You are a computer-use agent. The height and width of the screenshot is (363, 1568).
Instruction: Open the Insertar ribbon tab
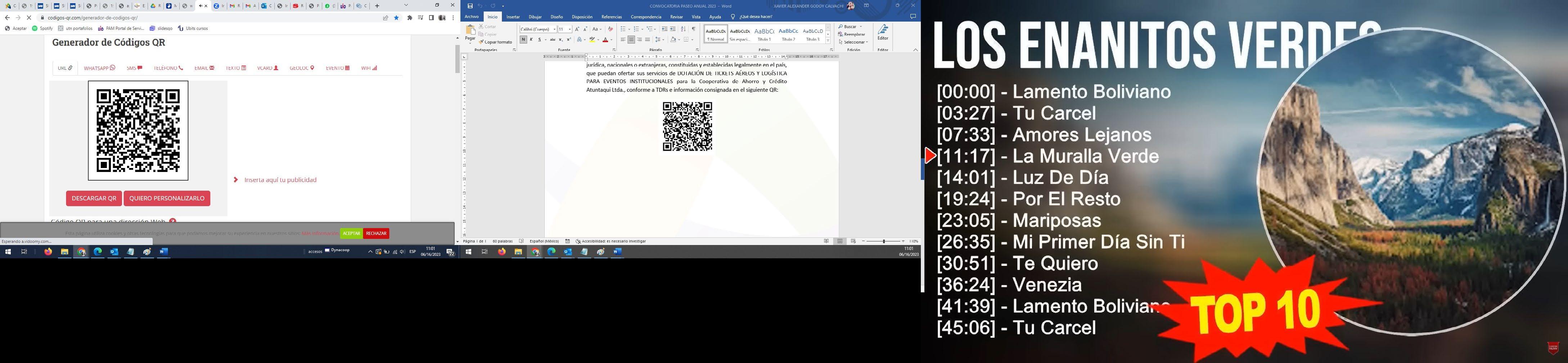coord(513,17)
